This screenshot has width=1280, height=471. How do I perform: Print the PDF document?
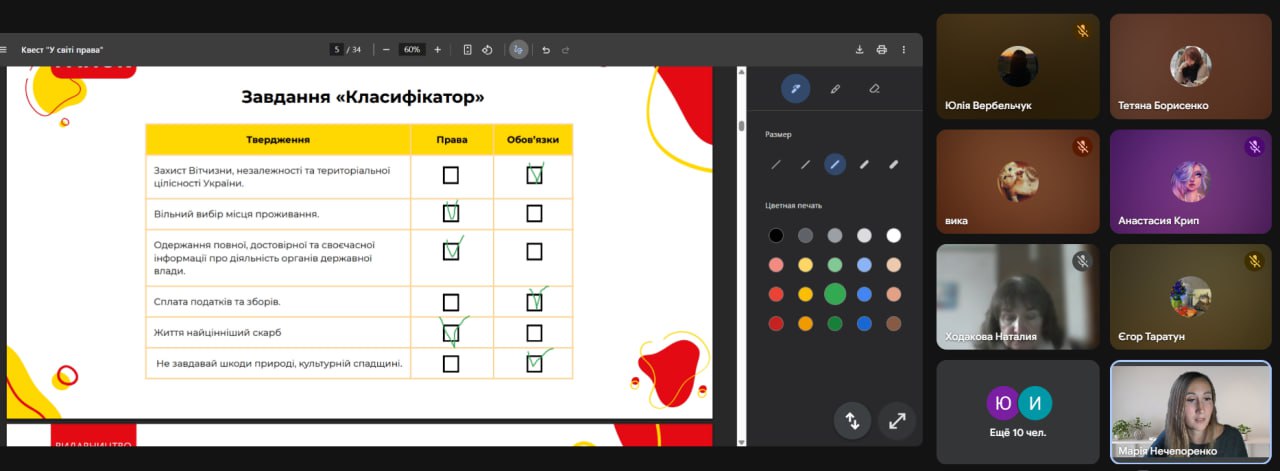881,49
